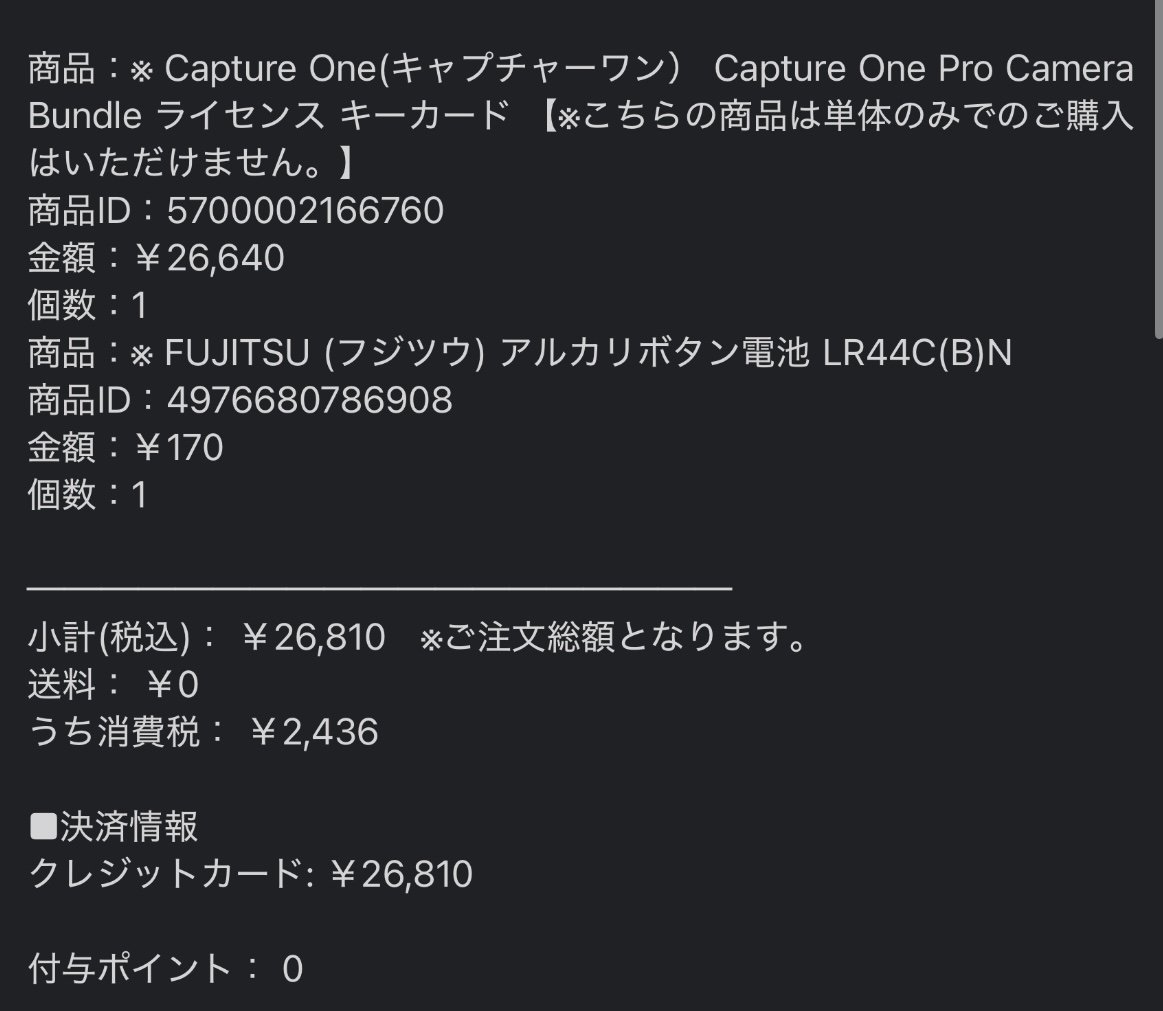Click the 小計(税込) subtotal ¥26,810 amount
Viewport: 1163px width, 1011px height.
point(314,637)
